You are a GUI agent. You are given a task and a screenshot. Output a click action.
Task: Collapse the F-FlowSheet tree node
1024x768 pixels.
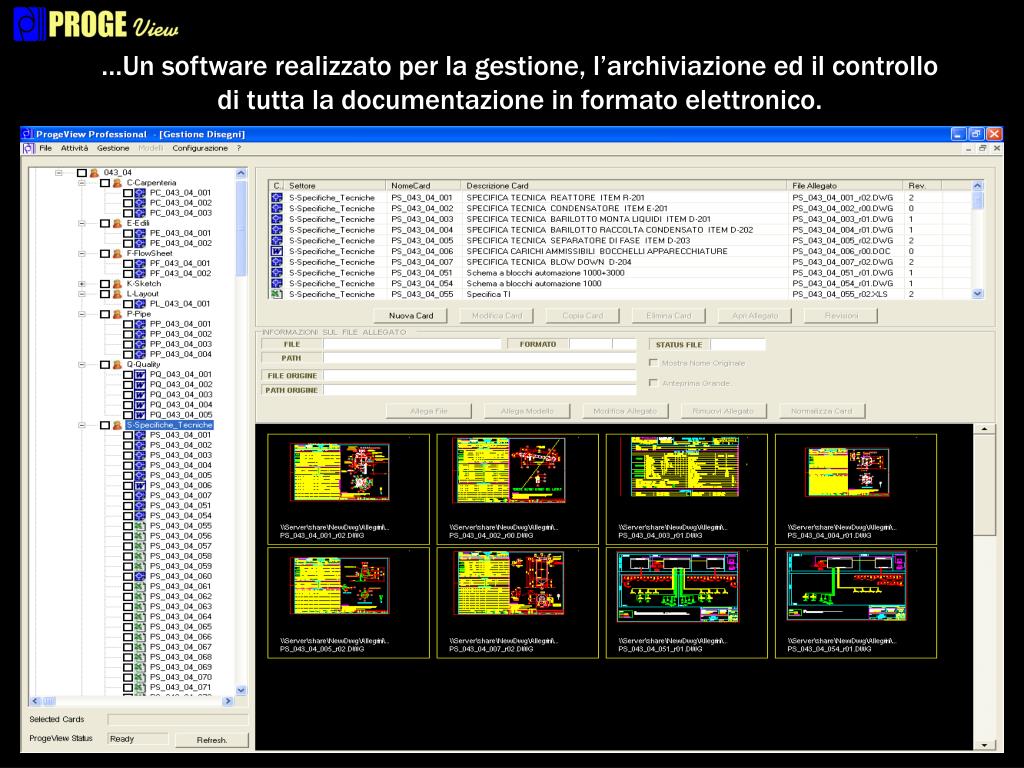coord(82,253)
